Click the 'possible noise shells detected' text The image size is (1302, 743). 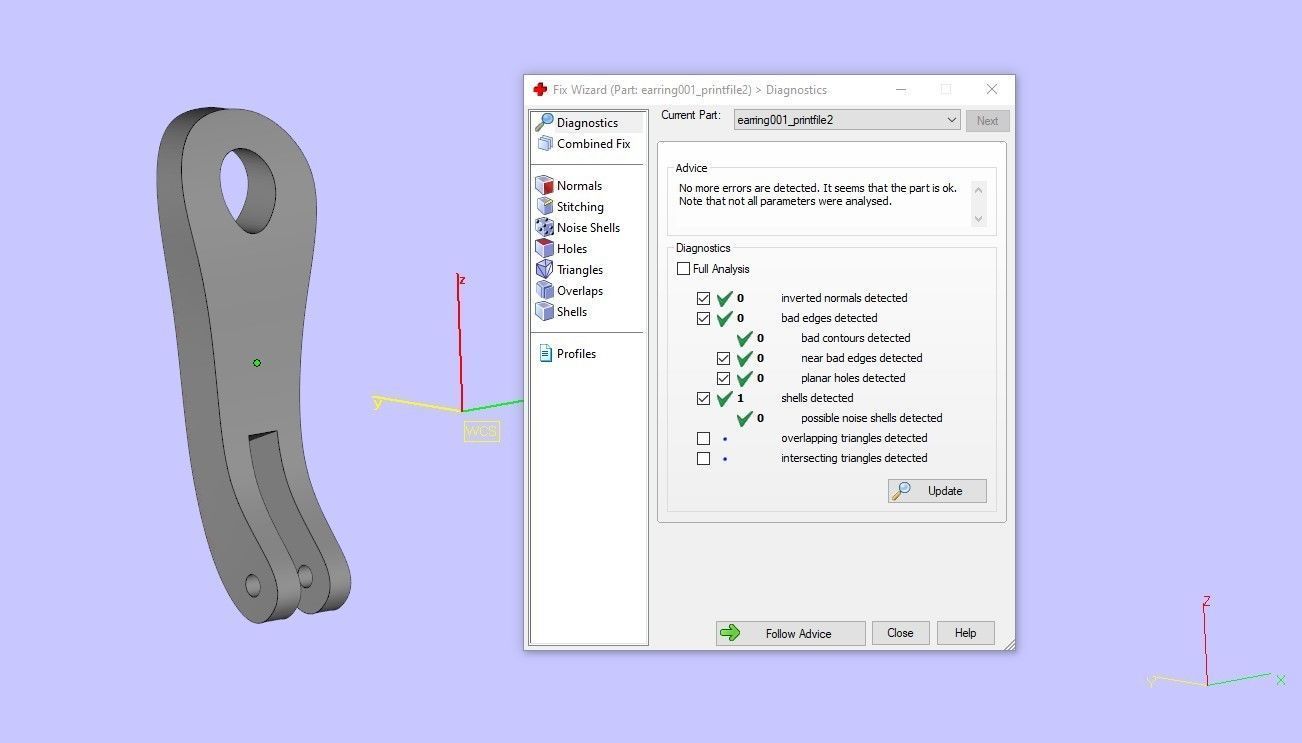(871, 418)
